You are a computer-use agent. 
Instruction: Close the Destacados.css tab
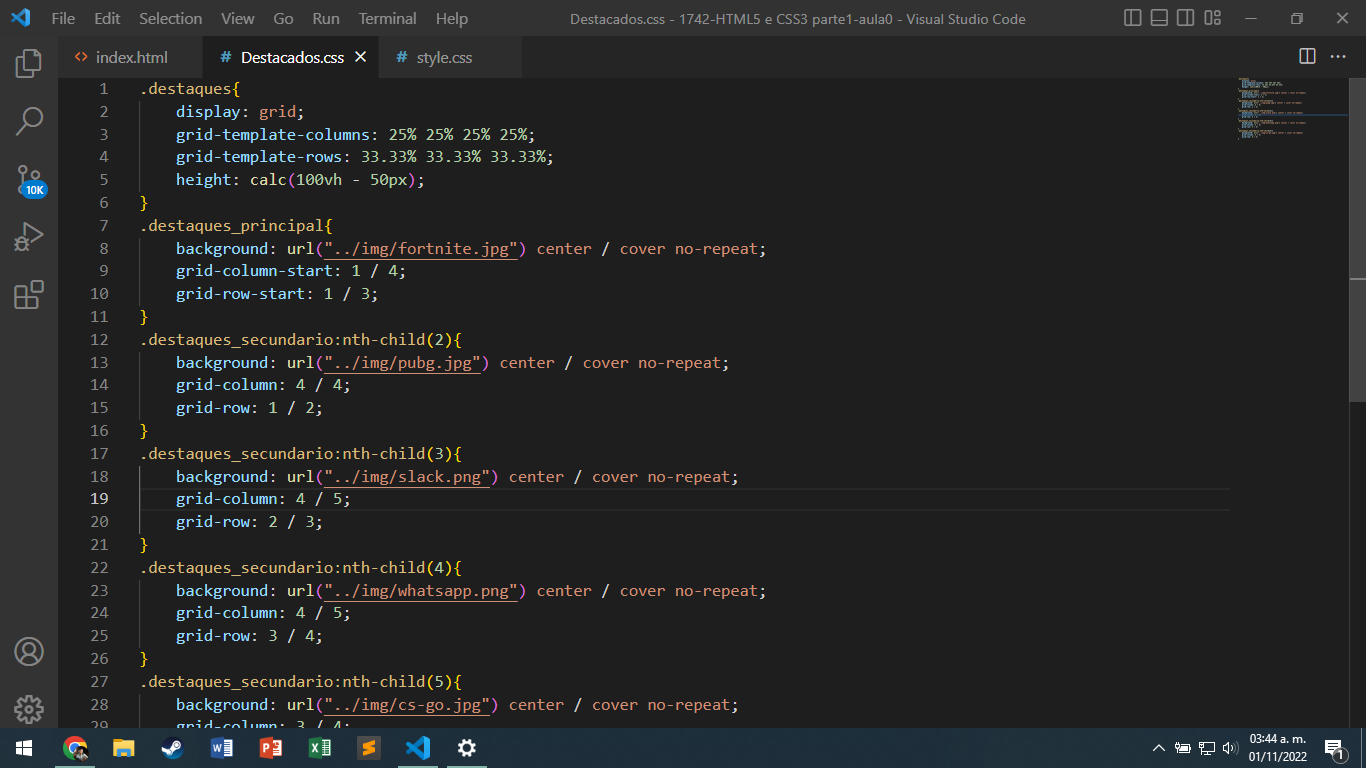coord(360,57)
